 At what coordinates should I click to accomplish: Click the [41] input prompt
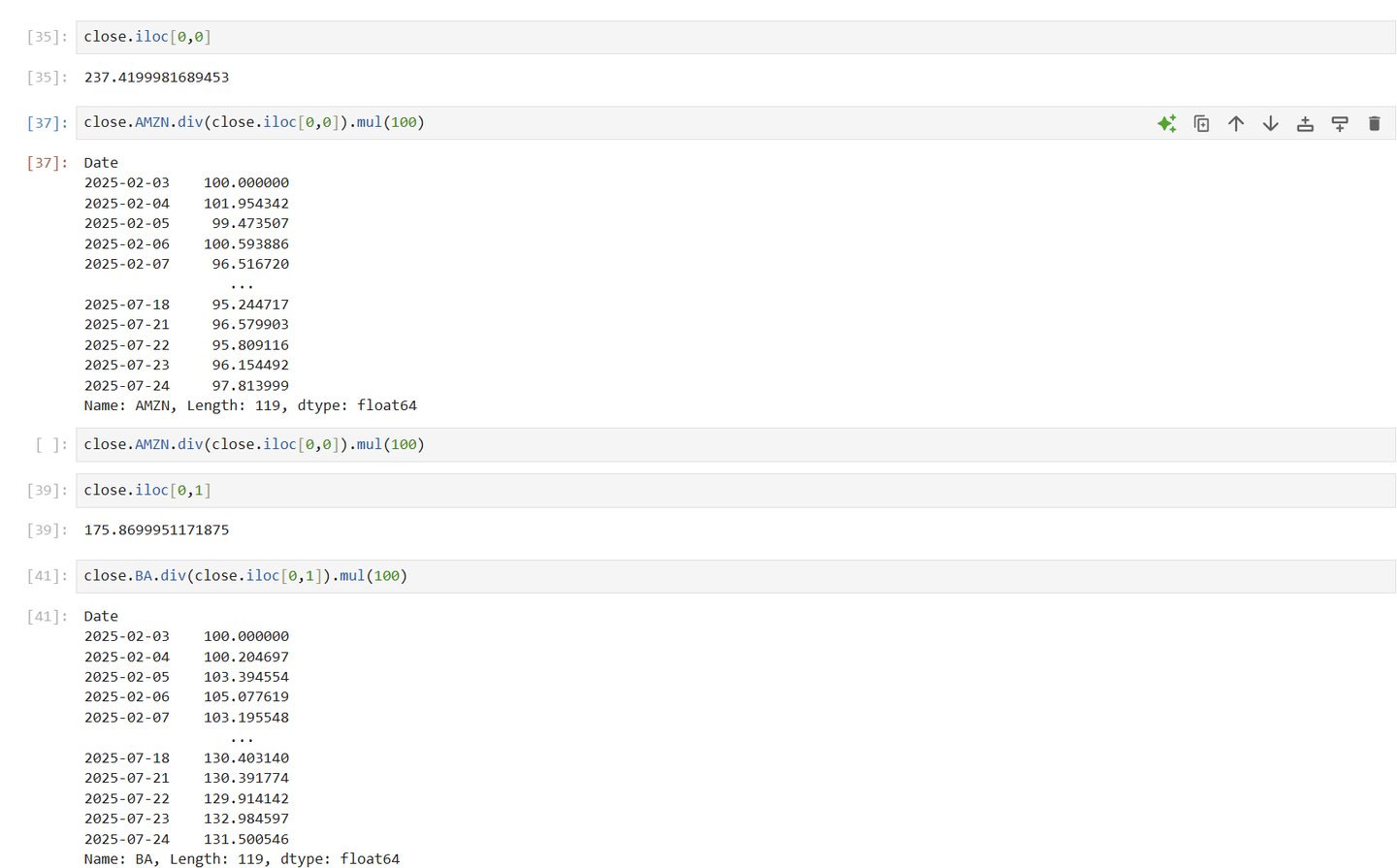click(48, 576)
